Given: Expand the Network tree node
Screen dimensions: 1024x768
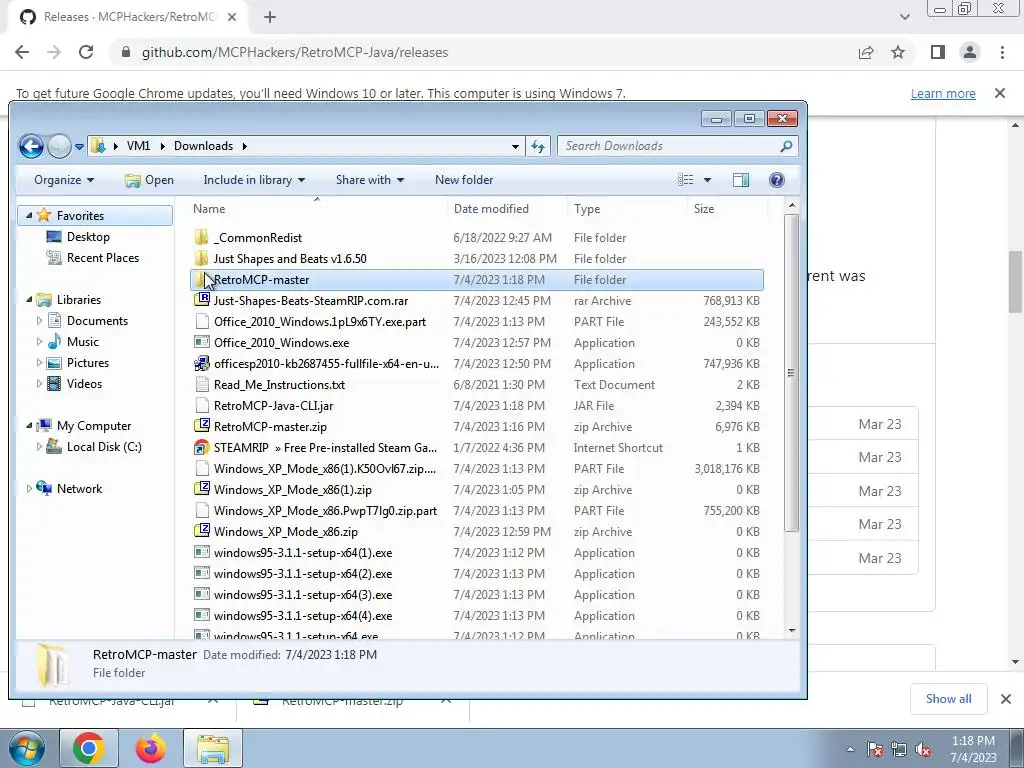Looking at the screenshot, I should click(x=29, y=488).
